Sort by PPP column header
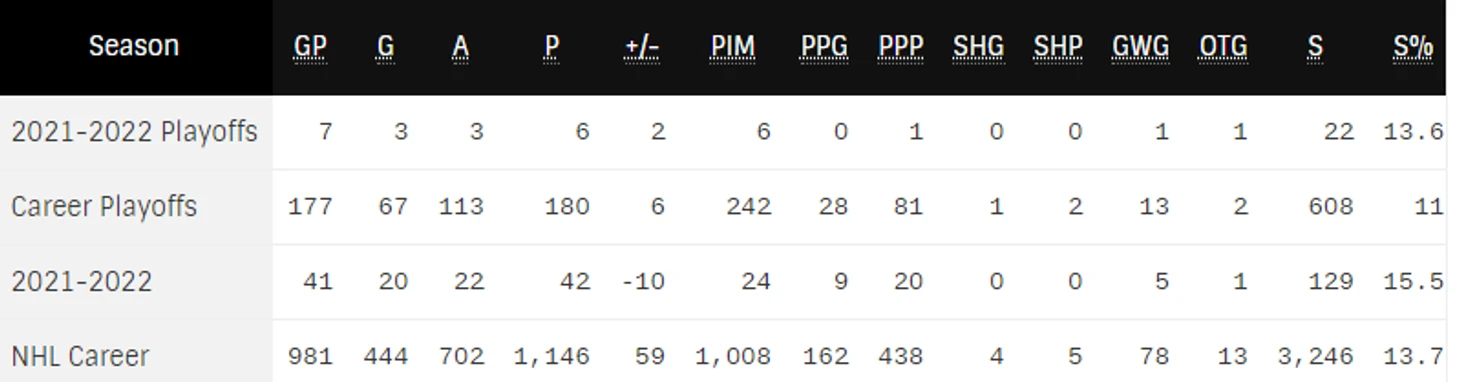Screen dimensions: 1460x382 click(901, 46)
